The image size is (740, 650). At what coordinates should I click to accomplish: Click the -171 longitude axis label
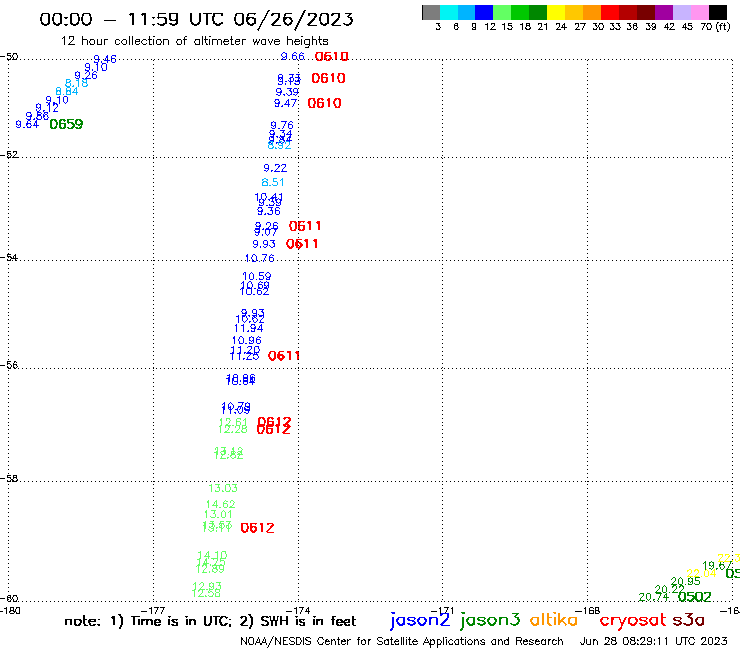pos(442,611)
